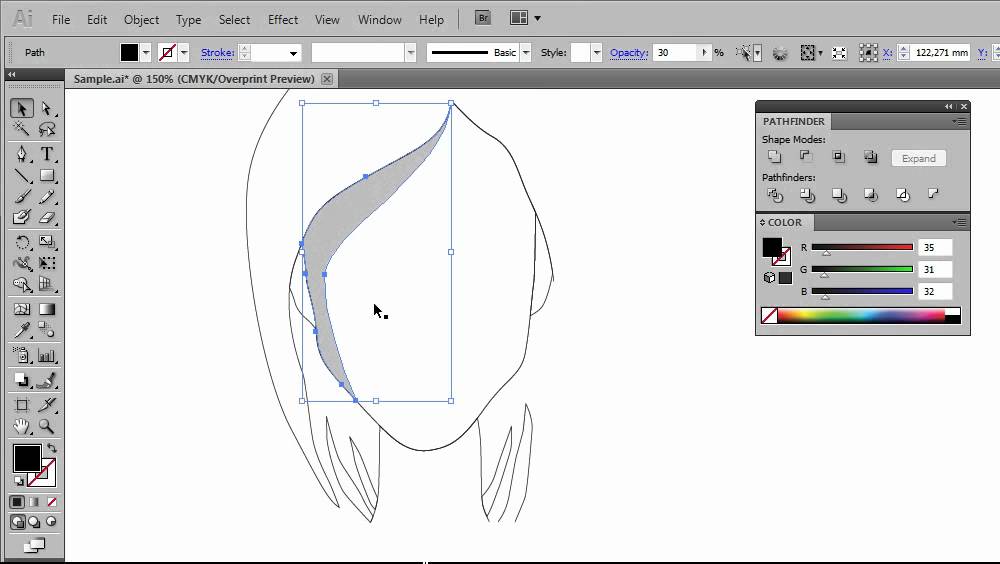
Task: Select the Eyedropper tool
Action: (x=22, y=330)
